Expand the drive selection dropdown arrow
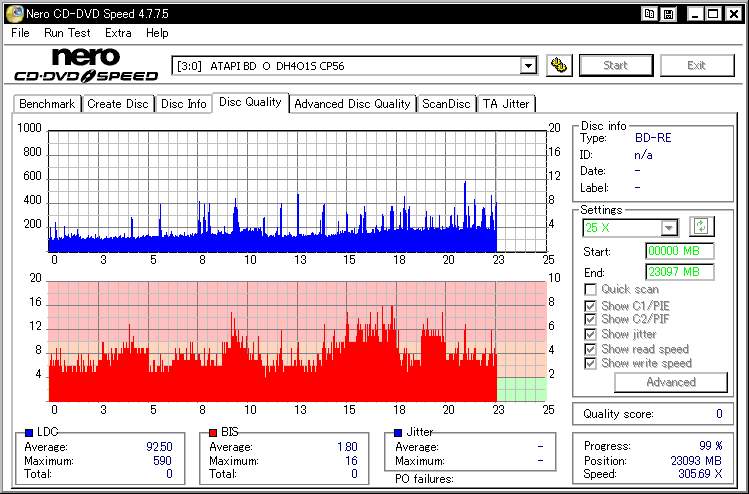 coord(528,65)
